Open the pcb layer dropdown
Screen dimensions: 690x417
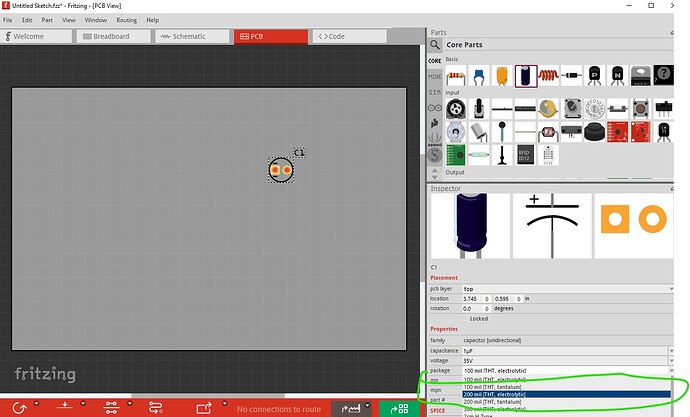[568, 289]
